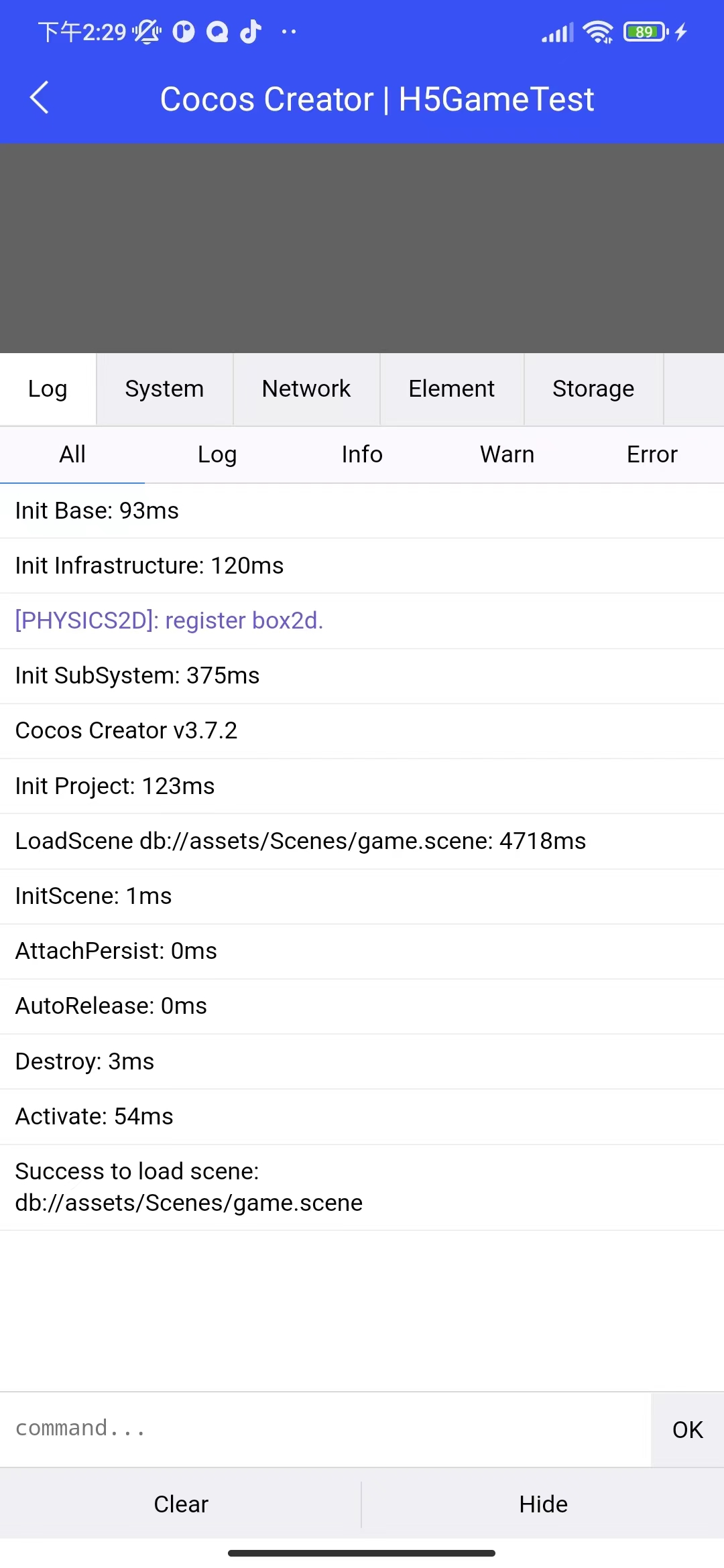
Task: Filter logs by Warn level
Action: (x=507, y=454)
